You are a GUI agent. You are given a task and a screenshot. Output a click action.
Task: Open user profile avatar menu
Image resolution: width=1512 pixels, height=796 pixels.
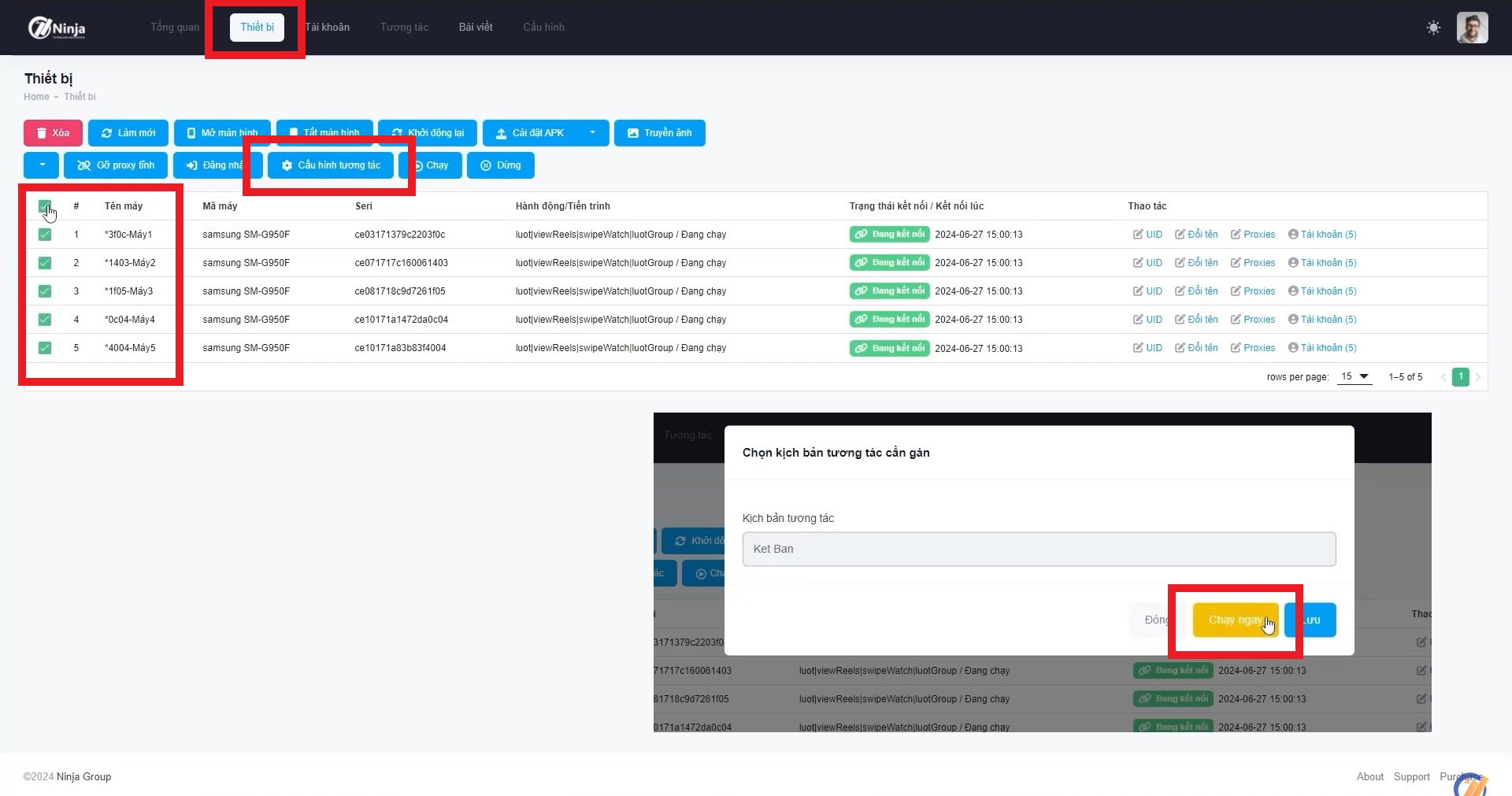coord(1472,28)
